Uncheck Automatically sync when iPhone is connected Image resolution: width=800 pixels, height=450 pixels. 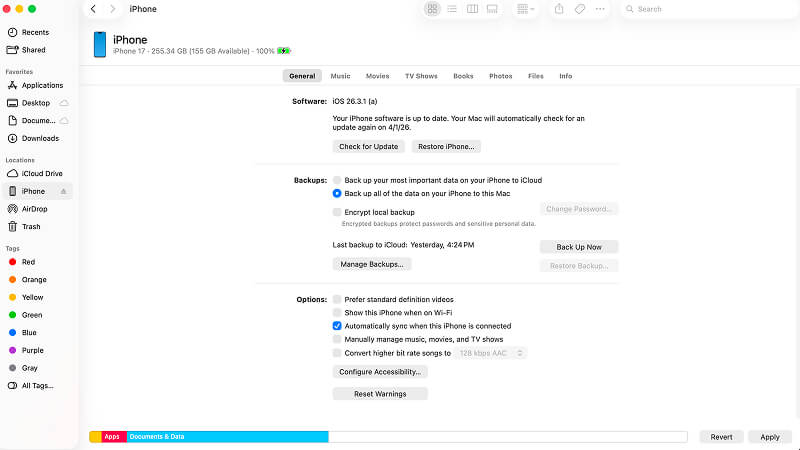[337, 326]
